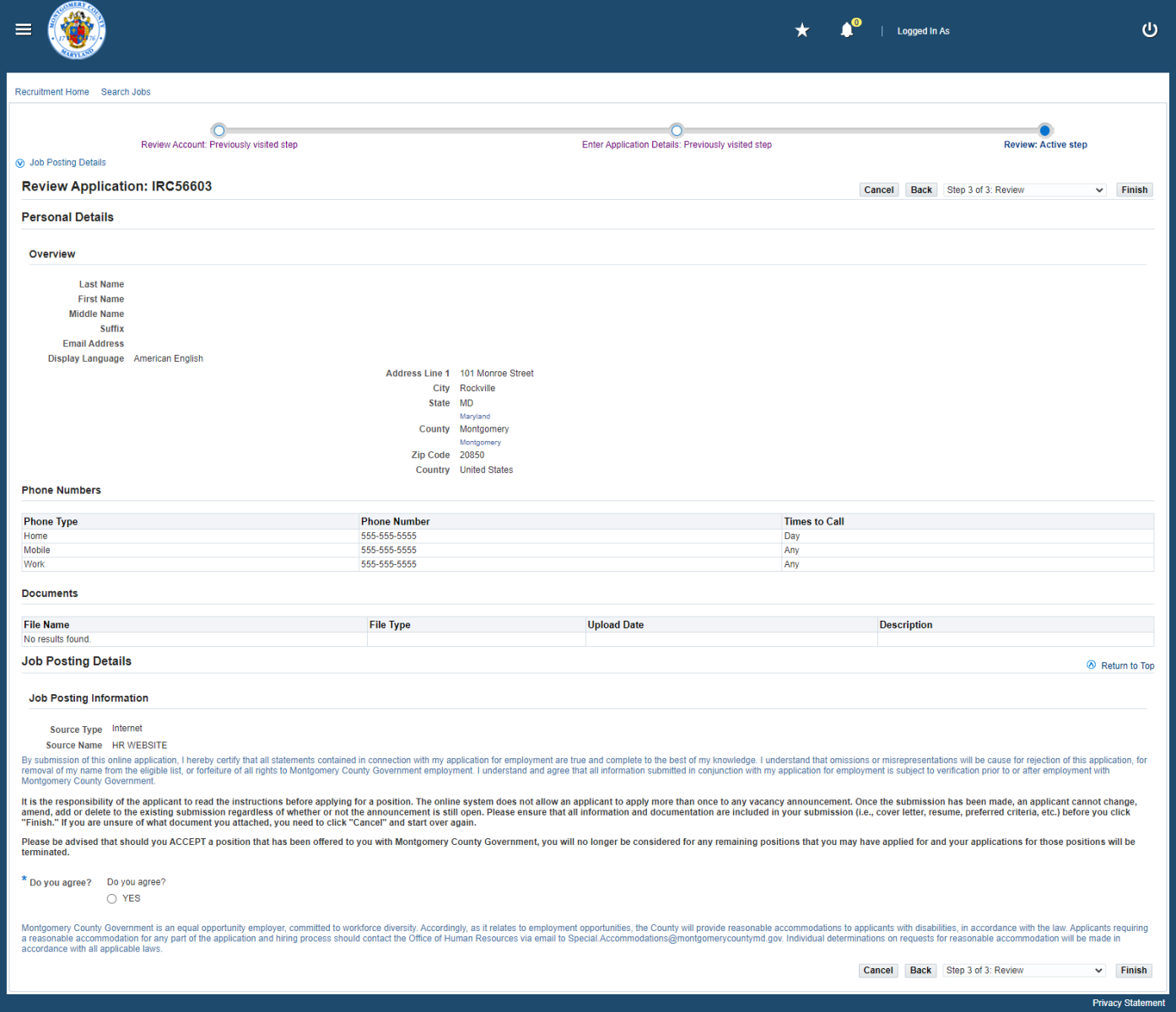This screenshot has height=1012, width=1176.
Task: Open the bottom Step 3 of 3 dropdown
Action: (x=1024, y=971)
